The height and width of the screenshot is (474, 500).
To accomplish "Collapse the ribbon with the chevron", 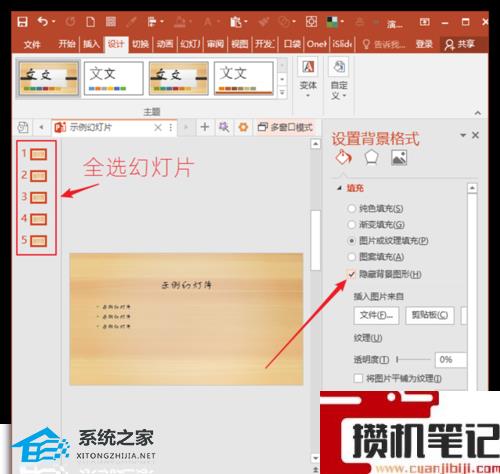I will click(x=478, y=113).
